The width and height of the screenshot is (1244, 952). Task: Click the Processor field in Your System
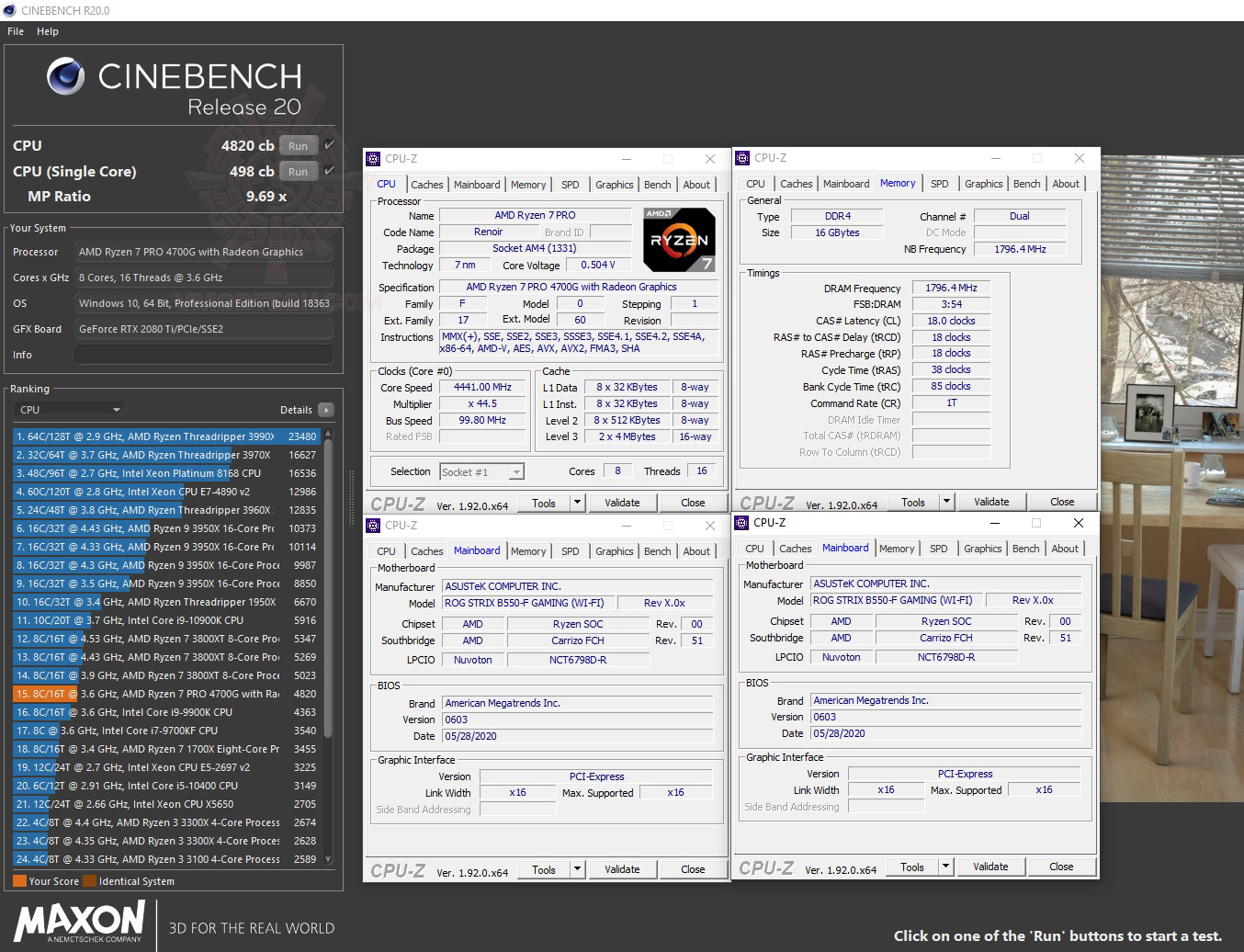pyautogui.click(x=203, y=252)
